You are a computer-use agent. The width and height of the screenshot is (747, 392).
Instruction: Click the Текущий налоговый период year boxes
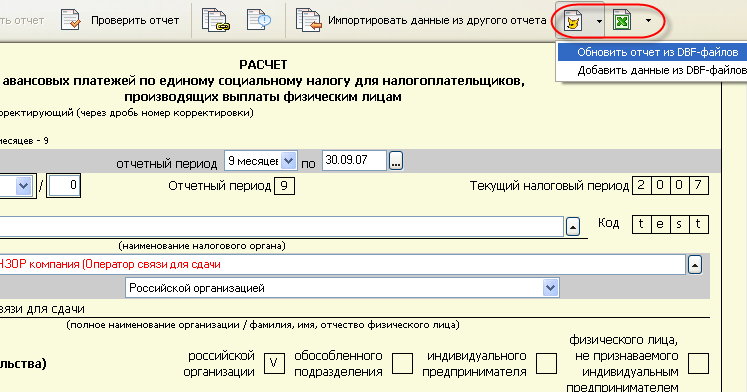tap(670, 185)
